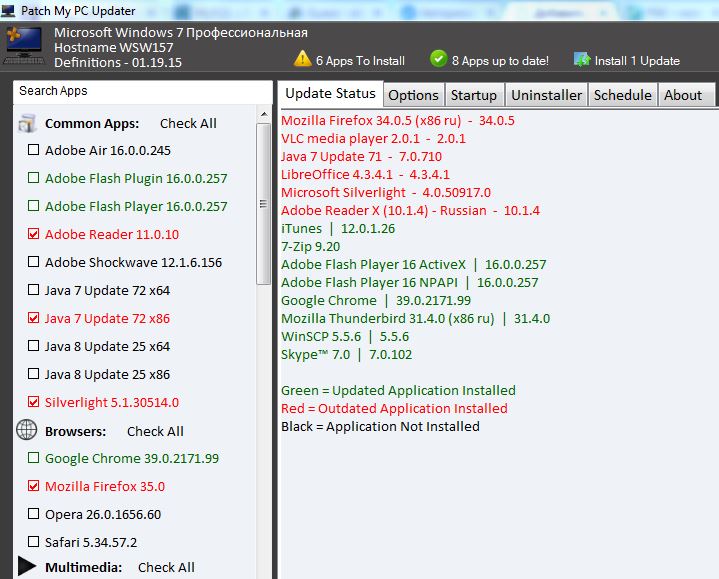Viewport: 719px width, 579px height.
Task: Select Adobe Flash Player 16 NPAPI line
Action: pos(409,282)
